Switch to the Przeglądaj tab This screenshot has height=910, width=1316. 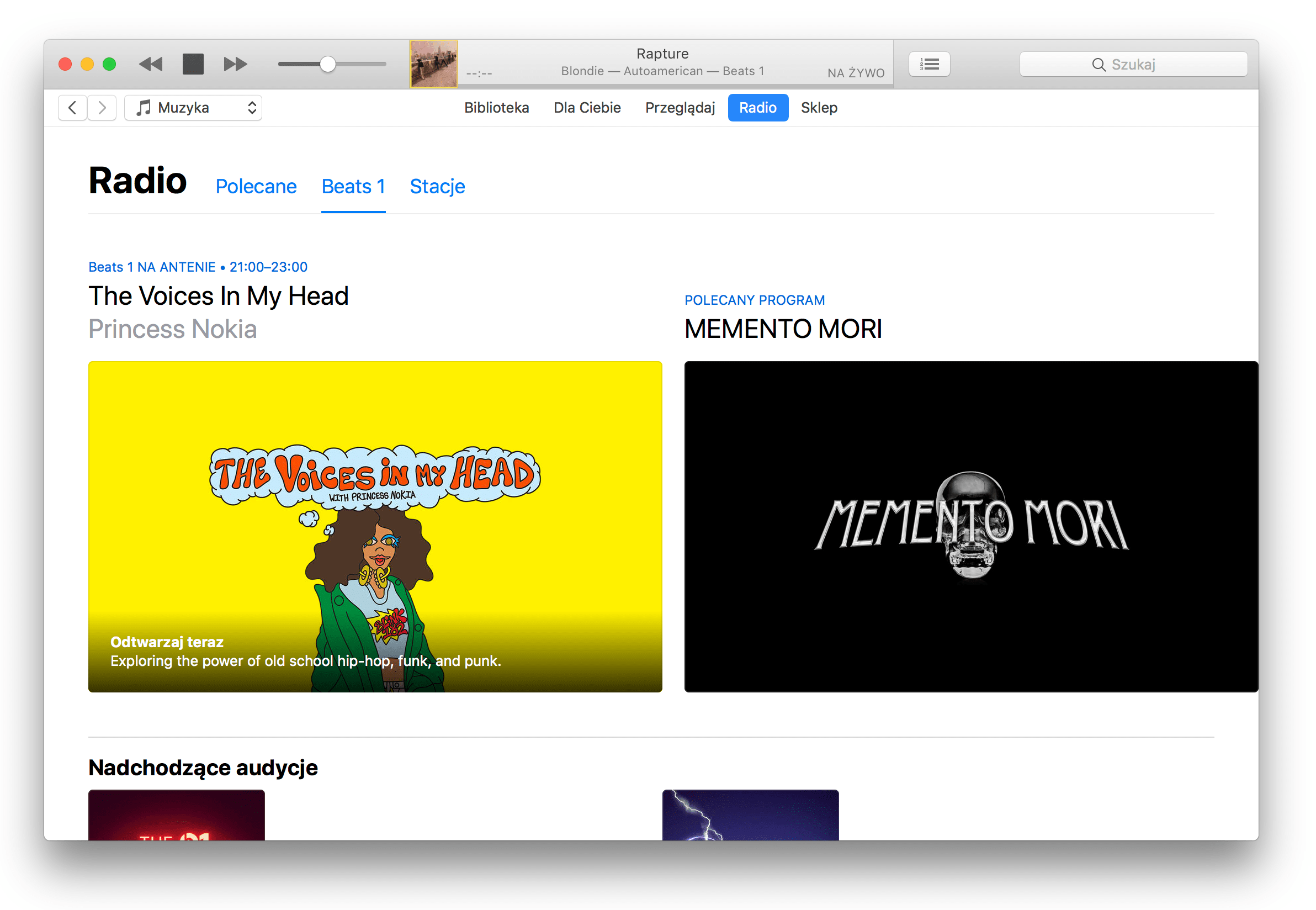[680, 108]
